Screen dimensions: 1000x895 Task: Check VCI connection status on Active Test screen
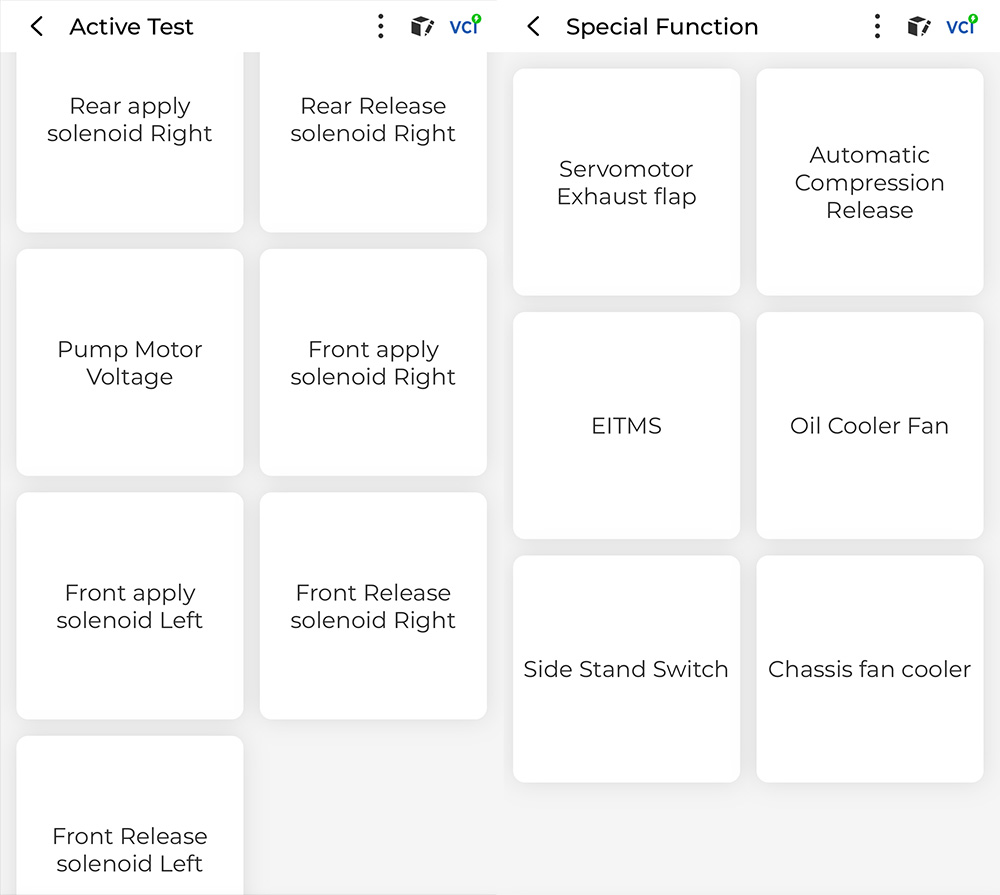tap(465, 27)
